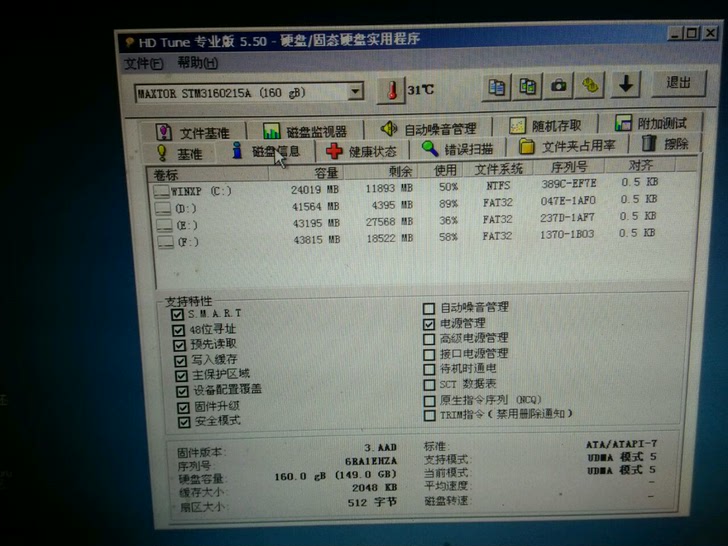
Task: Click the 退出 exit button
Action: click(678, 83)
